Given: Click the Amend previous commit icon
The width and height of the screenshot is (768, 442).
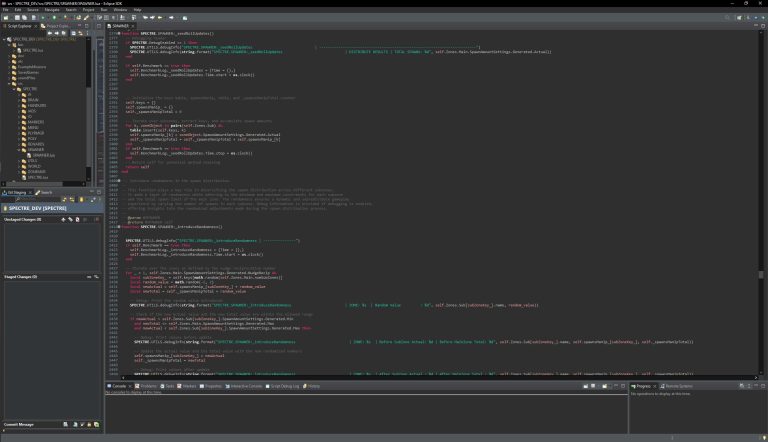Looking at the screenshot, I should 75,424.
